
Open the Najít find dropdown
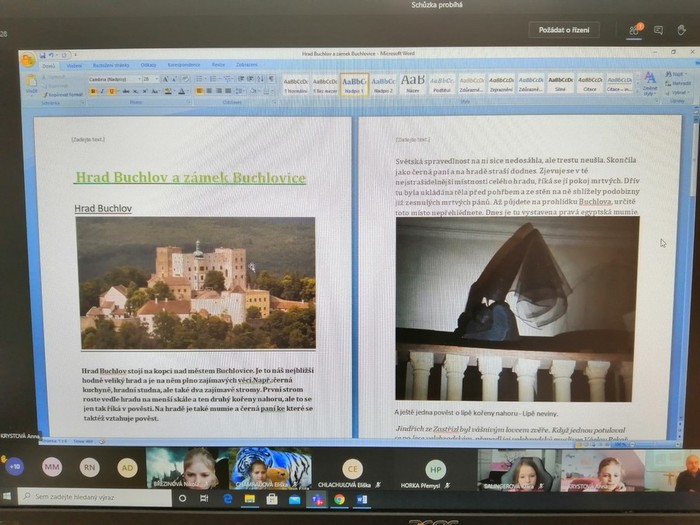pyautogui.click(x=676, y=74)
